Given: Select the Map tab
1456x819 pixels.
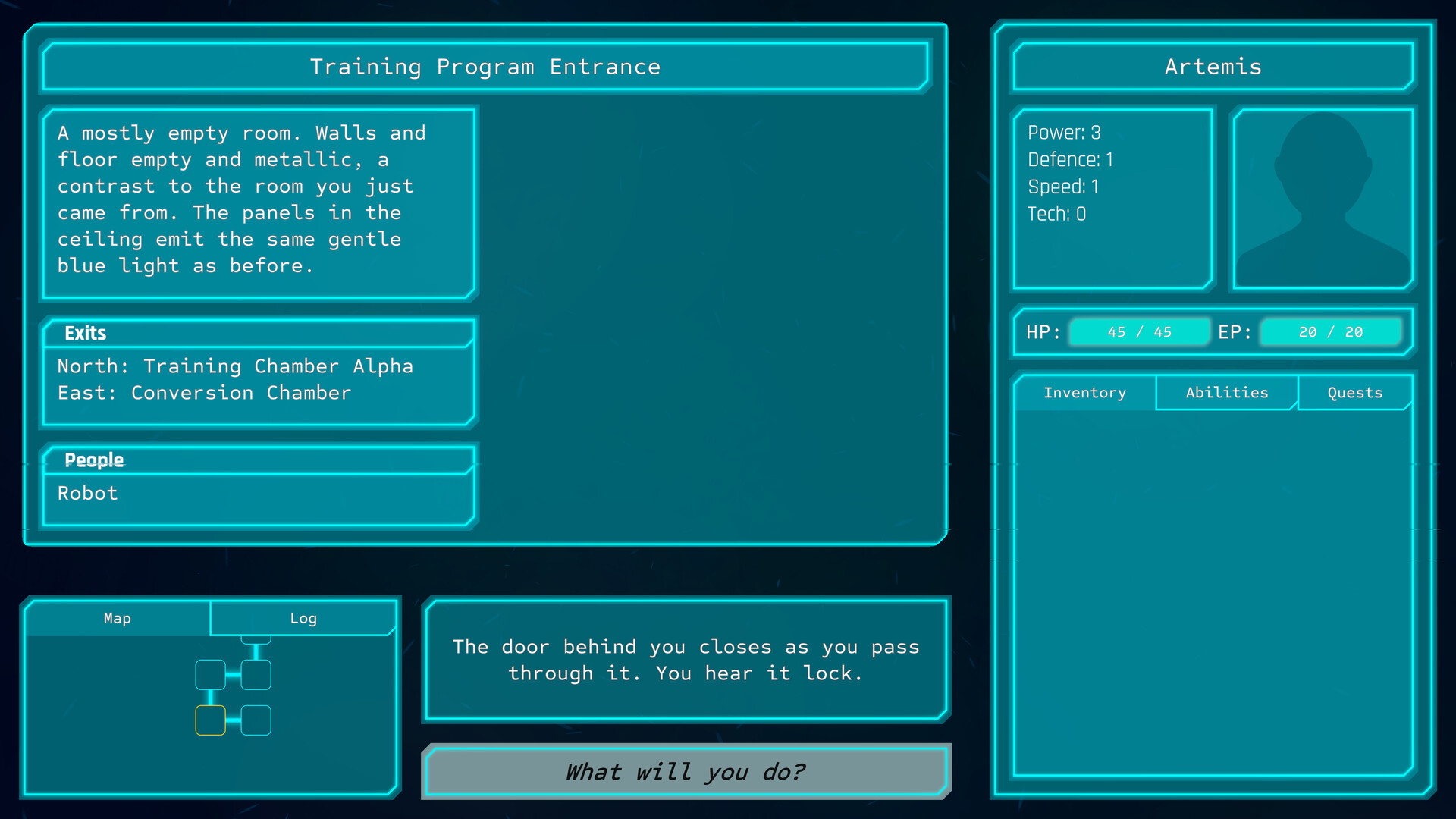Looking at the screenshot, I should pyautogui.click(x=118, y=618).
